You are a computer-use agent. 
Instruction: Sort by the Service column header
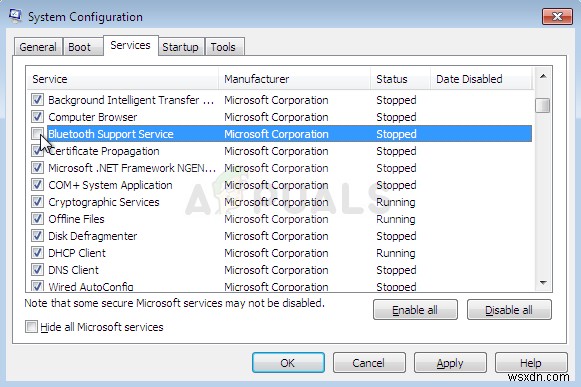click(122, 79)
